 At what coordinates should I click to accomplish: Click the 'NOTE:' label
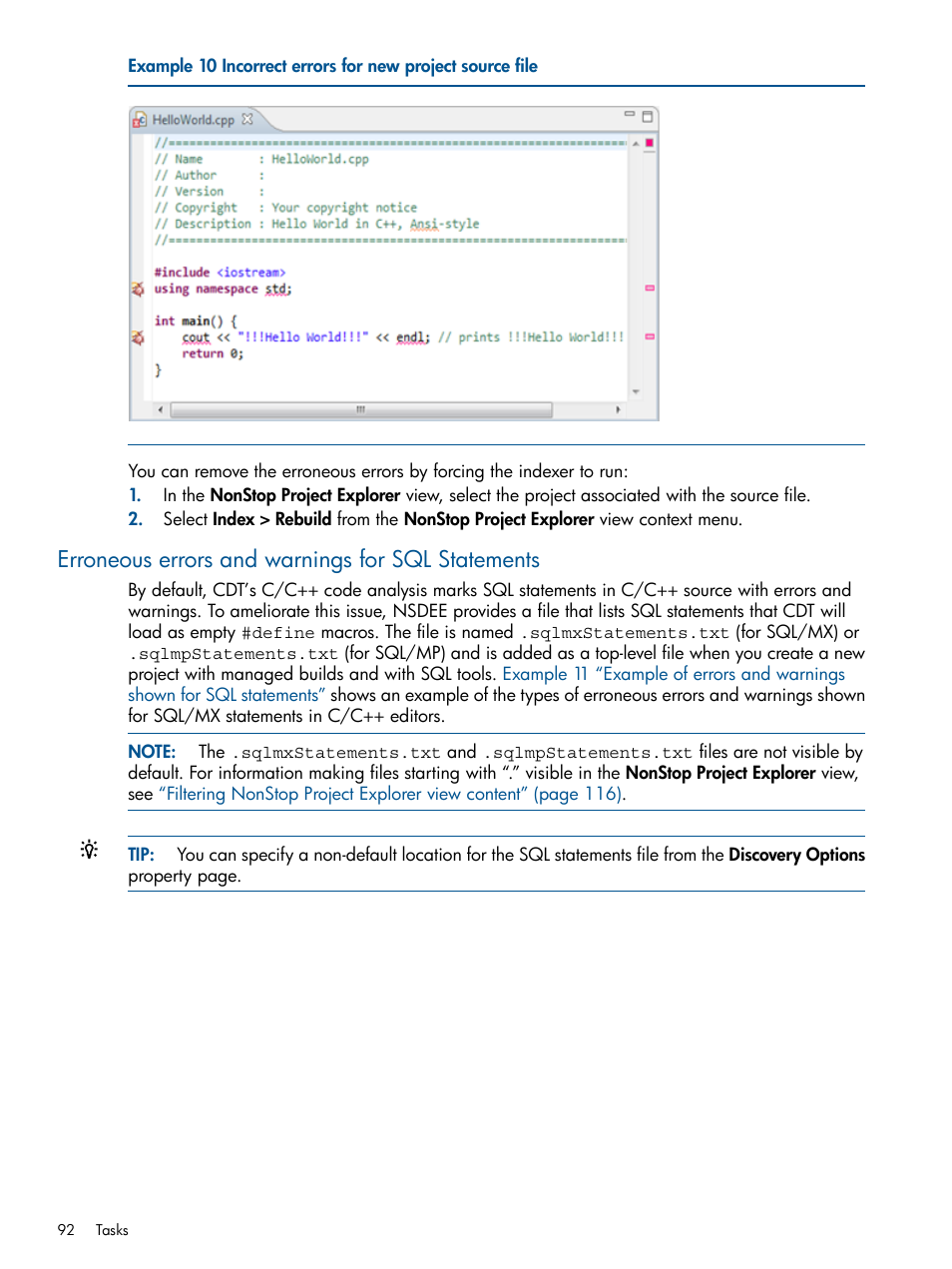click(x=152, y=752)
